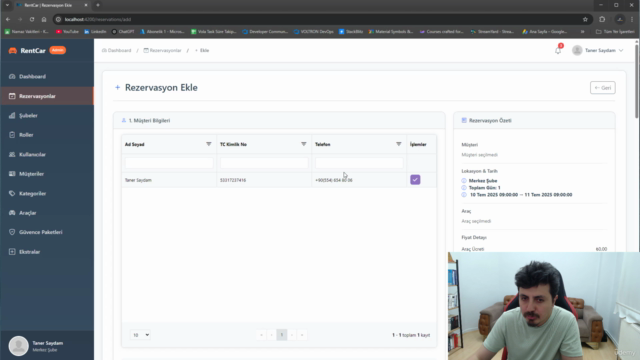Click the user avatar in the header
The width and height of the screenshot is (640, 360).
(x=577, y=50)
